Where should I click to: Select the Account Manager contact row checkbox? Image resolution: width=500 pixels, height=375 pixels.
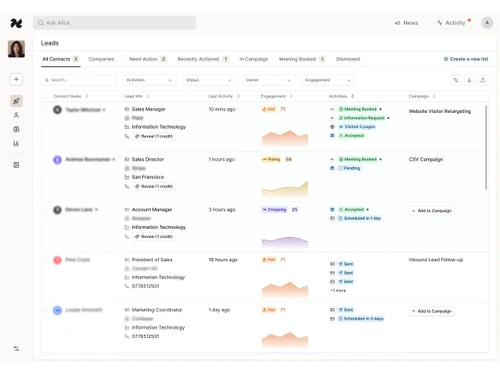pos(46,209)
